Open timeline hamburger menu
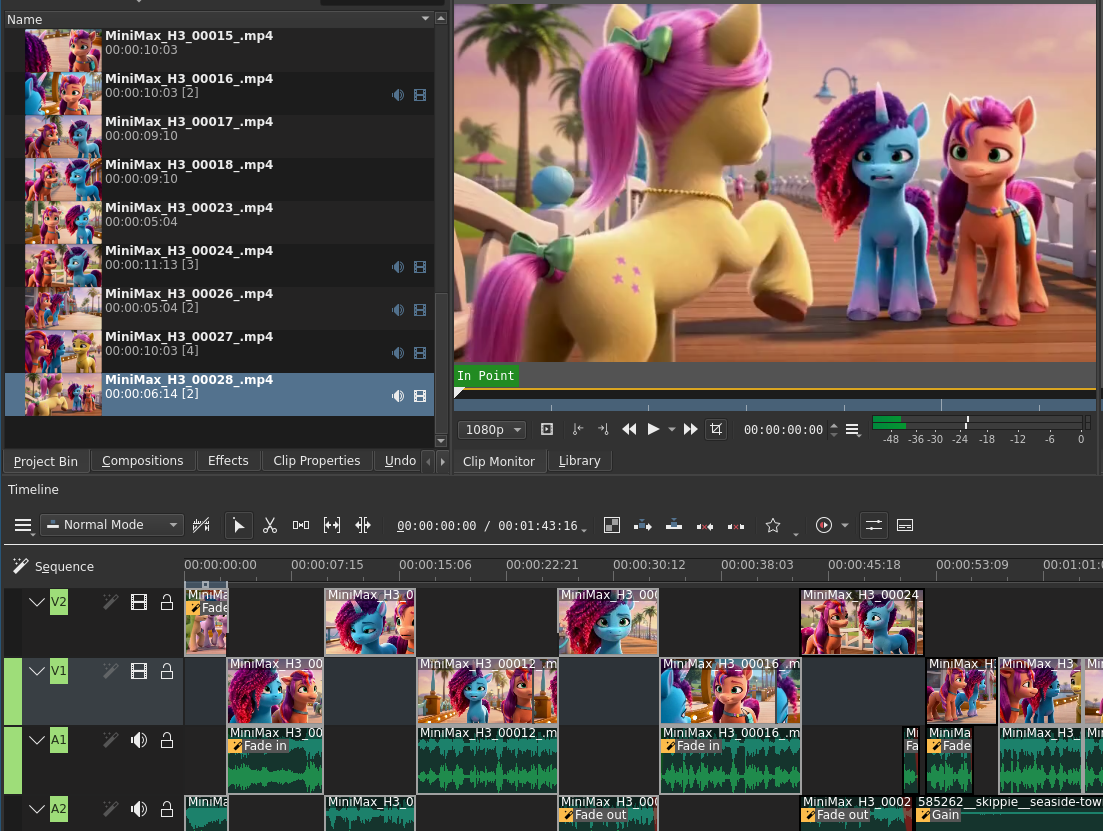Image resolution: width=1103 pixels, height=831 pixels. point(23,526)
